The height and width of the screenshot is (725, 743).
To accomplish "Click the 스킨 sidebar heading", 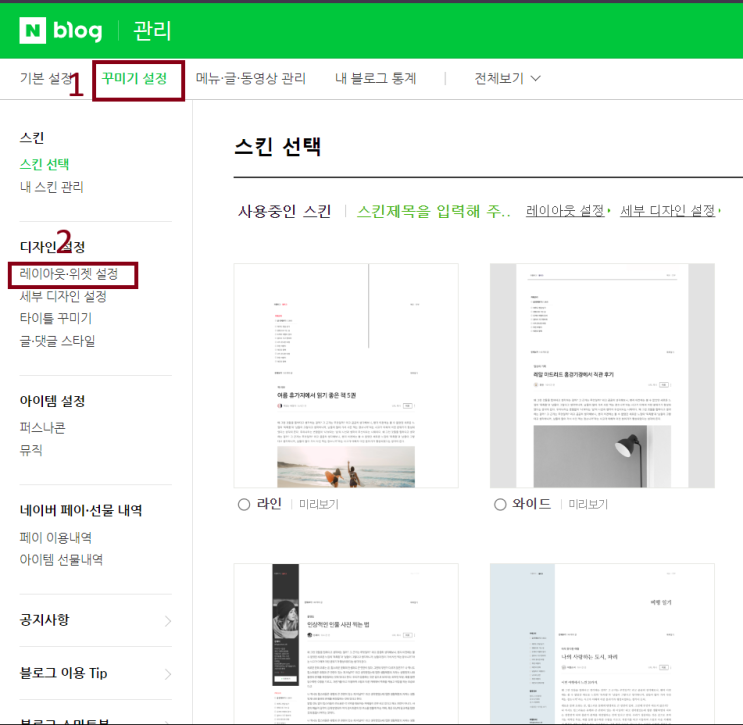I will pyautogui.click(x=32, y=138).
